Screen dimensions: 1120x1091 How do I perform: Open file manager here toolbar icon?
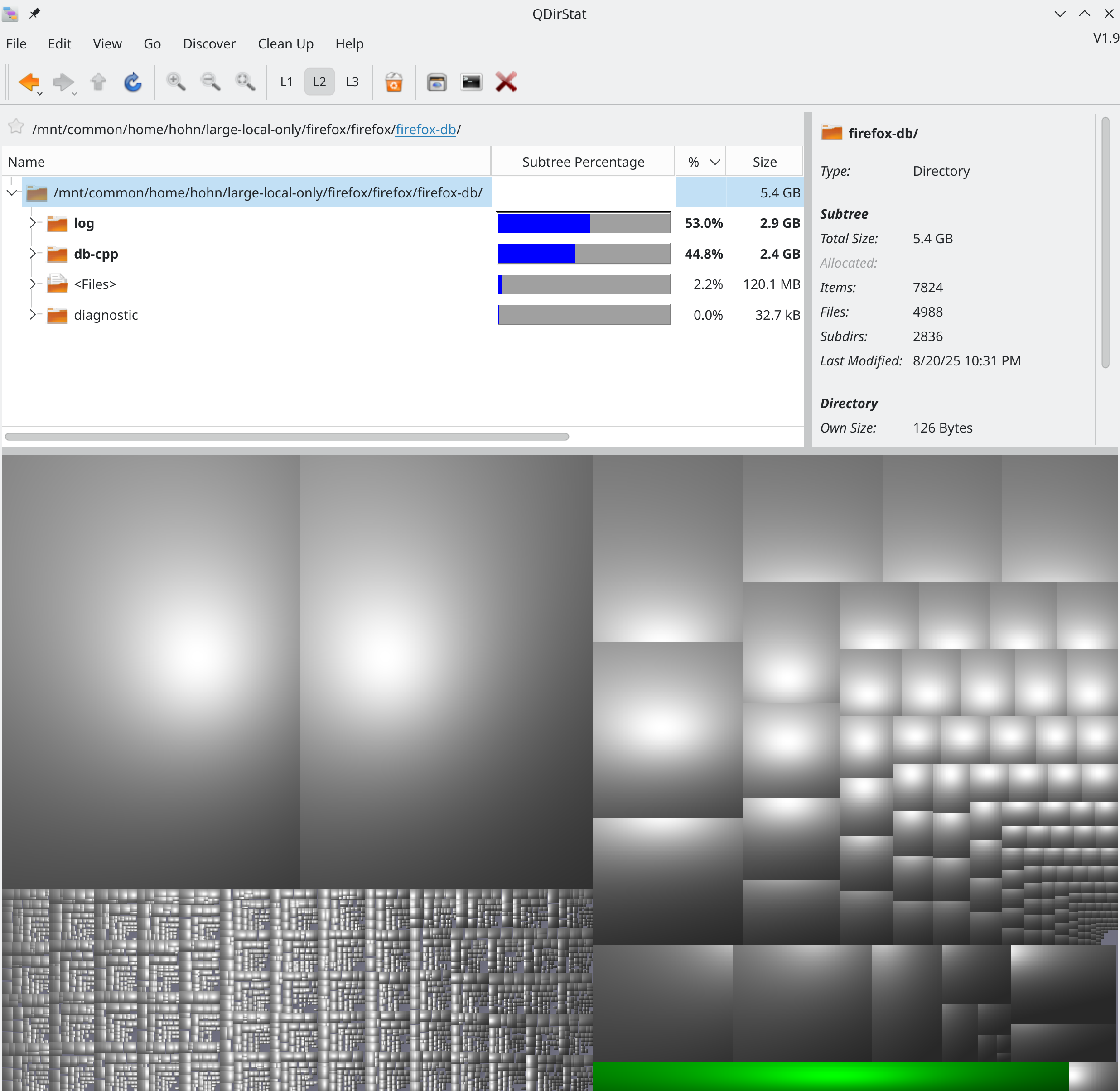(437, 82)
